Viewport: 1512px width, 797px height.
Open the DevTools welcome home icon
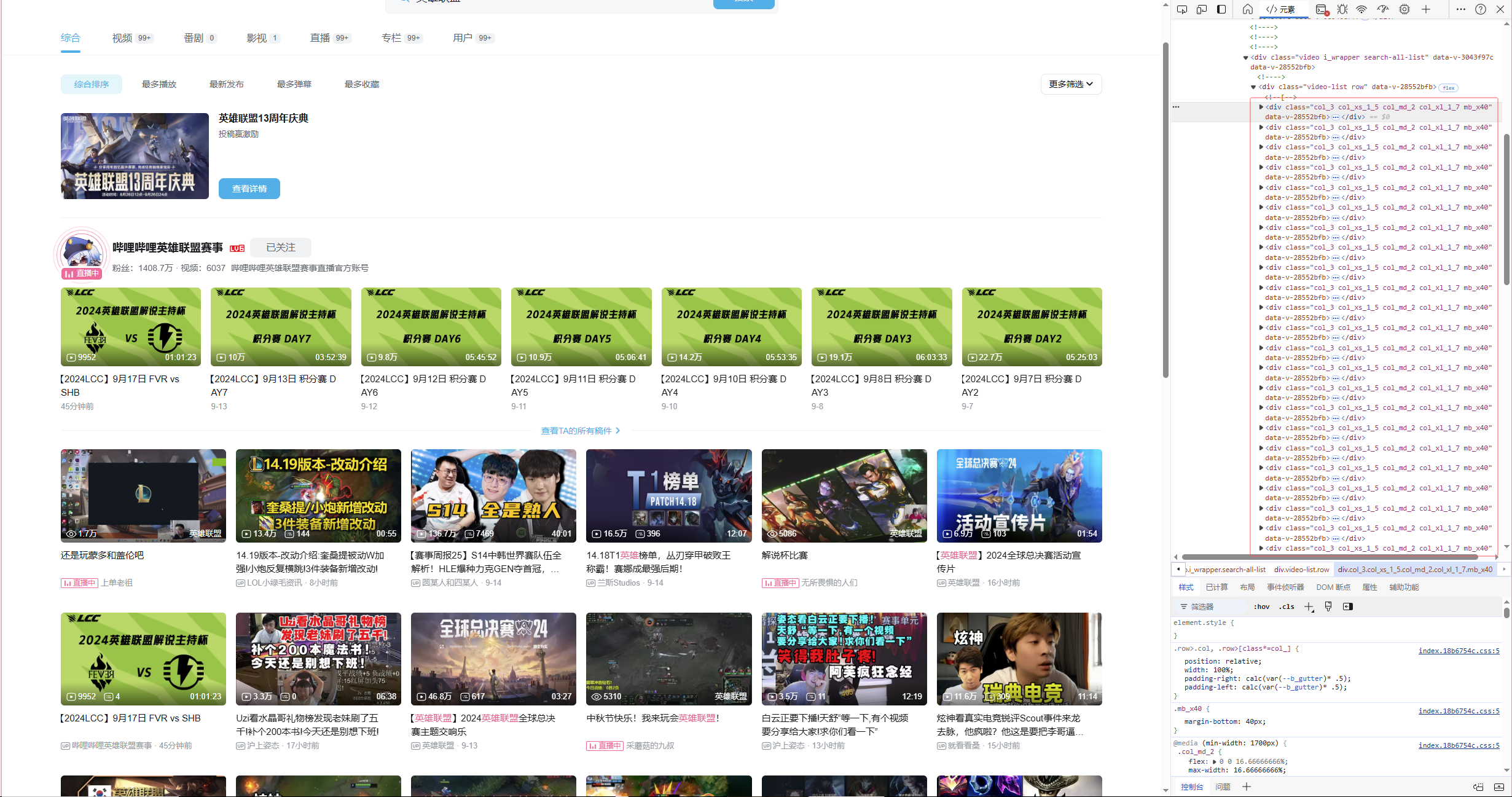pos(1247,9)
